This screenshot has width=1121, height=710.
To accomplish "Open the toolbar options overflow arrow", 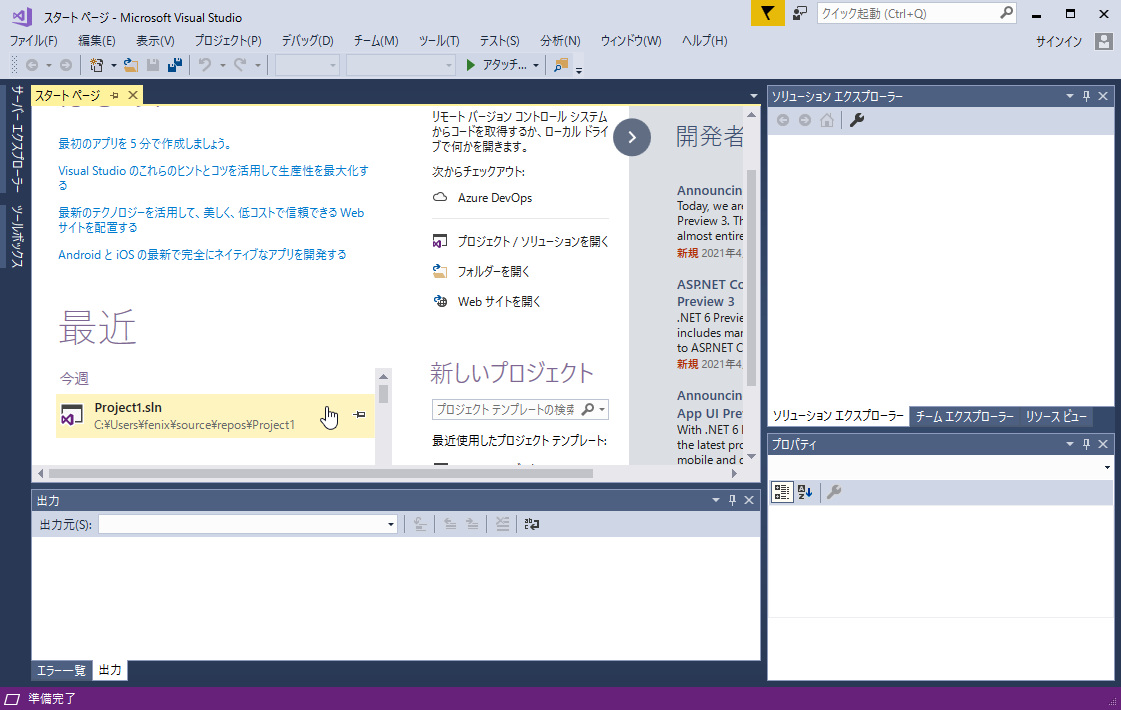I will 579,69.
